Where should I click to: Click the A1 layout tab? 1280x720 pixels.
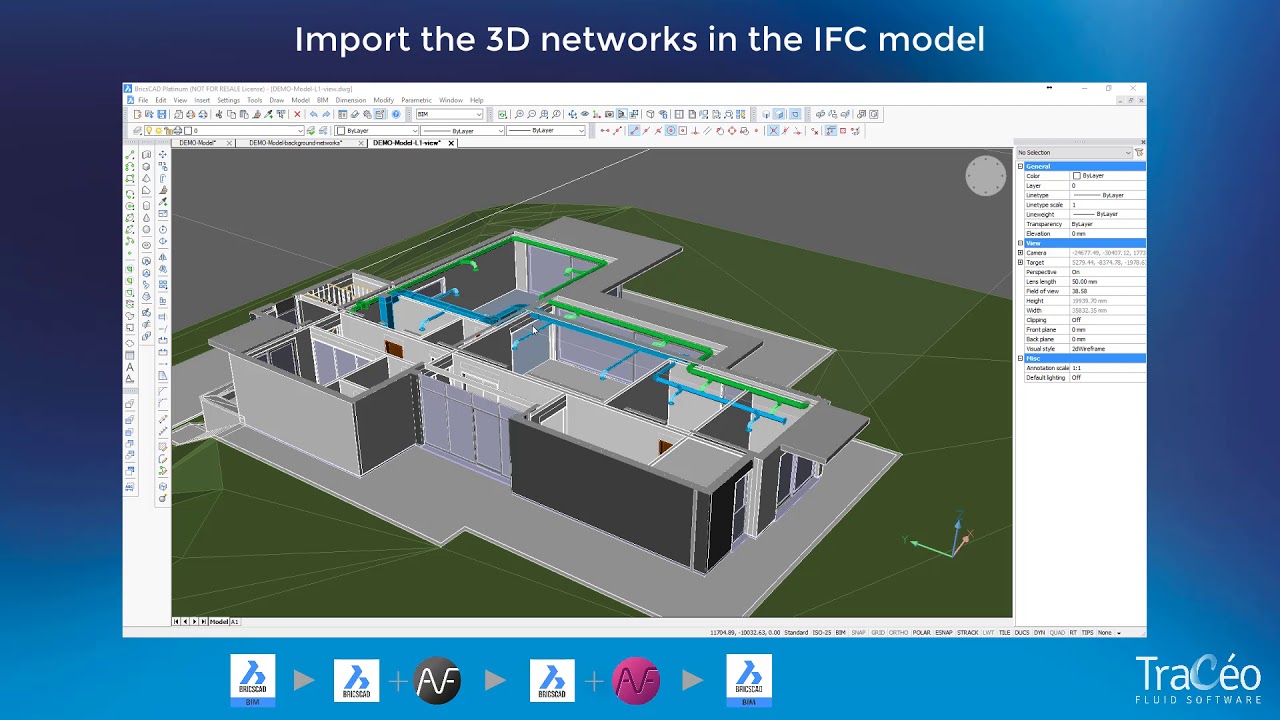click(x=235, y=621)
